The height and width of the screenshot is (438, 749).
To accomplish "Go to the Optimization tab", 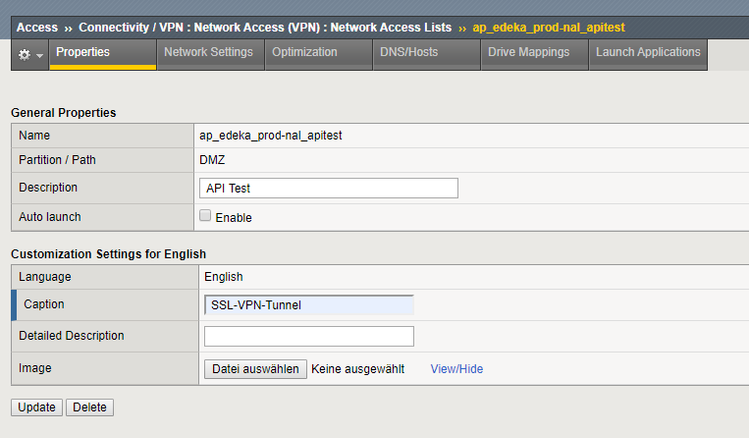I will 304,52.
